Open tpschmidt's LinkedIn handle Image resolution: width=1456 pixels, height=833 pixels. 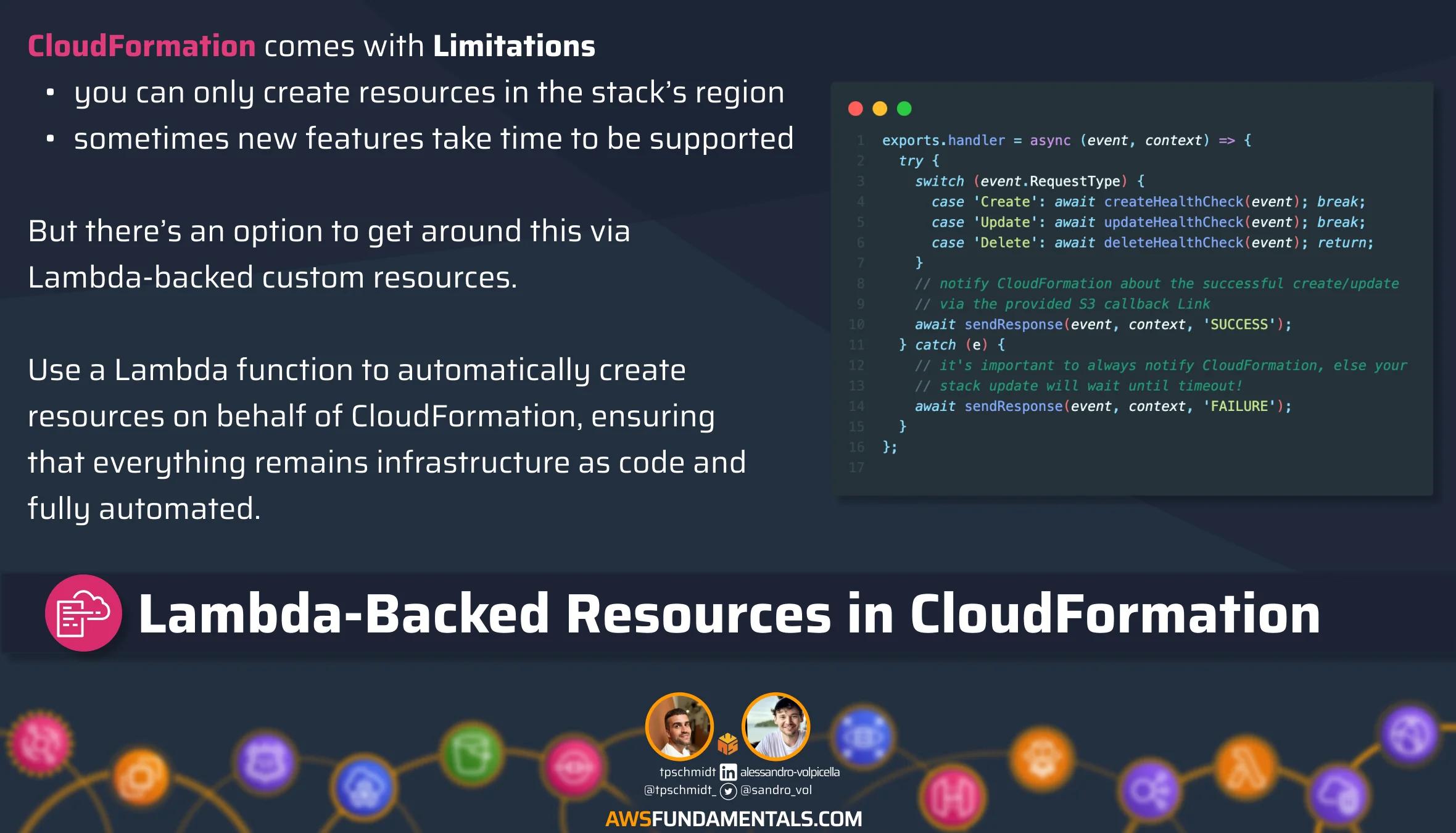click(687, 772)
